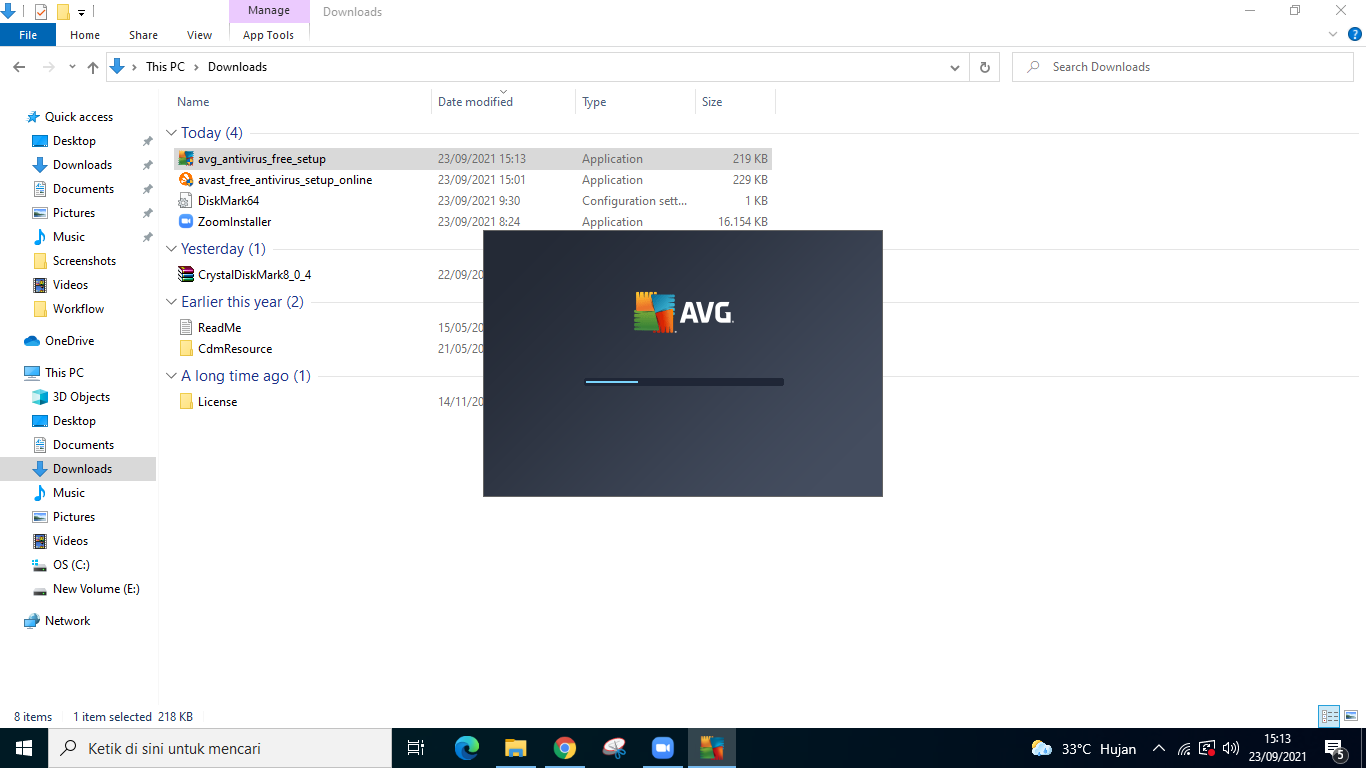Start the Zoom app from the taskbar
Viewport: 1366px width, 768px height.
(x=662, y=747)
